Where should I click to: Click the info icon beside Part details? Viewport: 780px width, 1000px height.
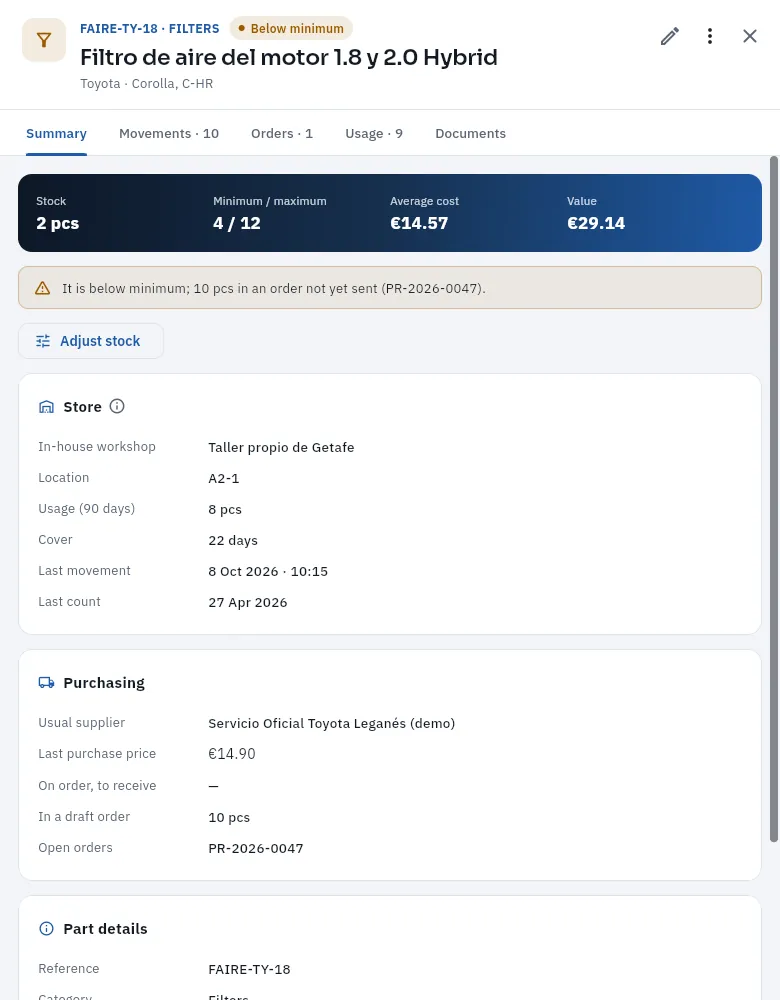47,929
